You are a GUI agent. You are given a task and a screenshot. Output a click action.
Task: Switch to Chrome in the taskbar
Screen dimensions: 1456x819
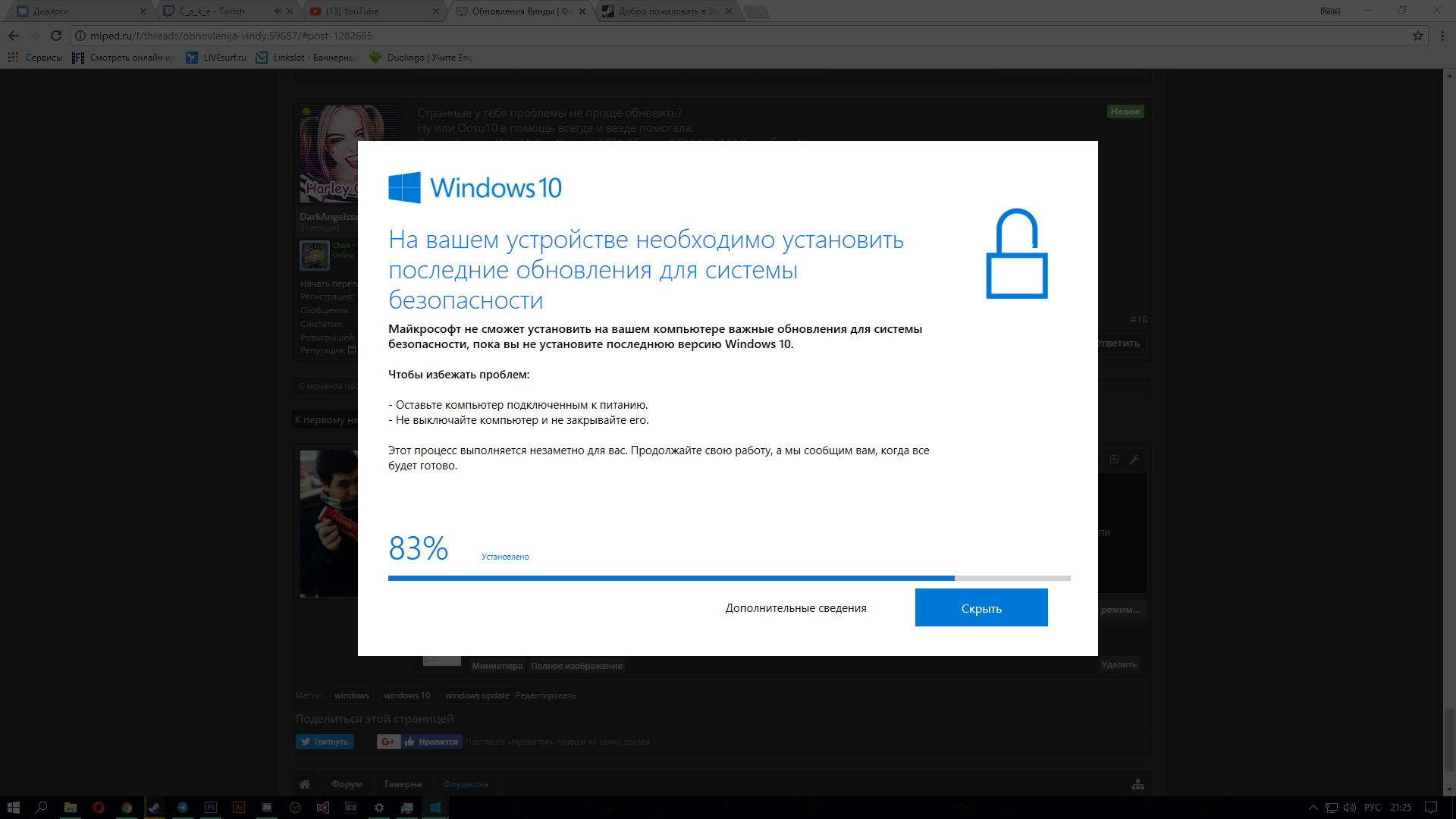click(126, 808)
